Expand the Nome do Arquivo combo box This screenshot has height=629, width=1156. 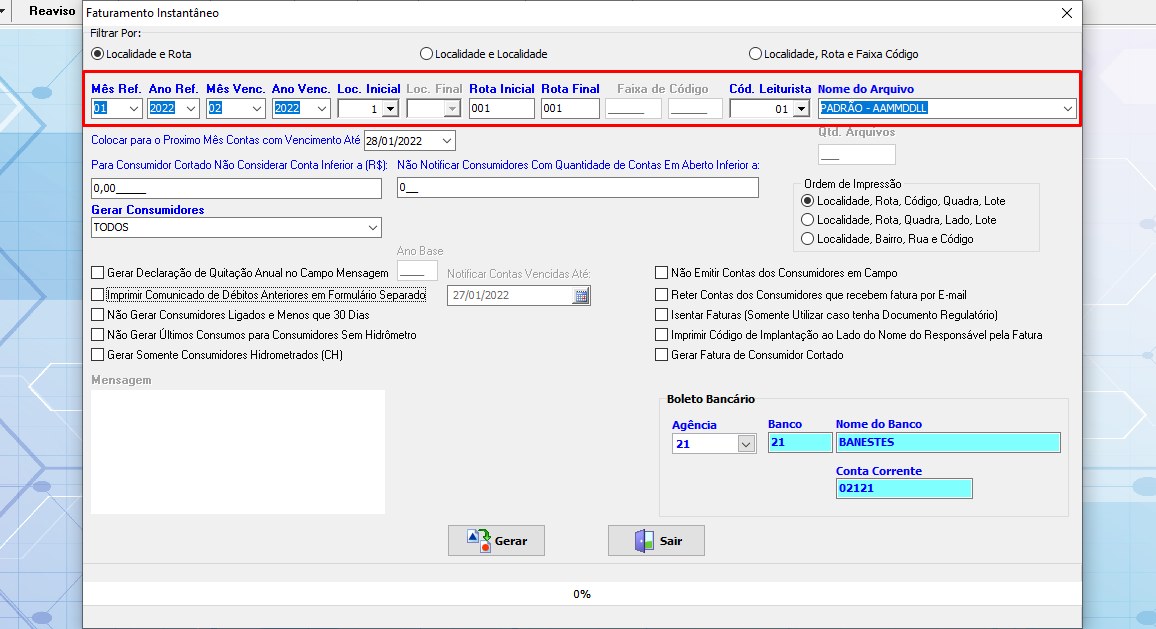point(1068,109)
